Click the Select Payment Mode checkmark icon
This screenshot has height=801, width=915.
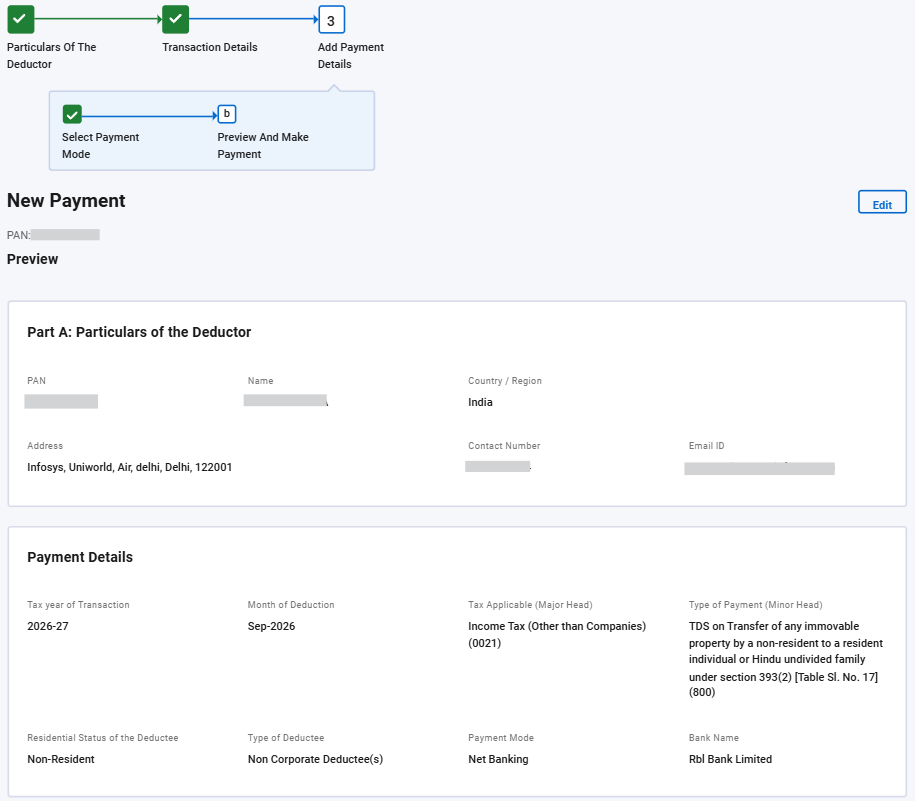(72, 114)
